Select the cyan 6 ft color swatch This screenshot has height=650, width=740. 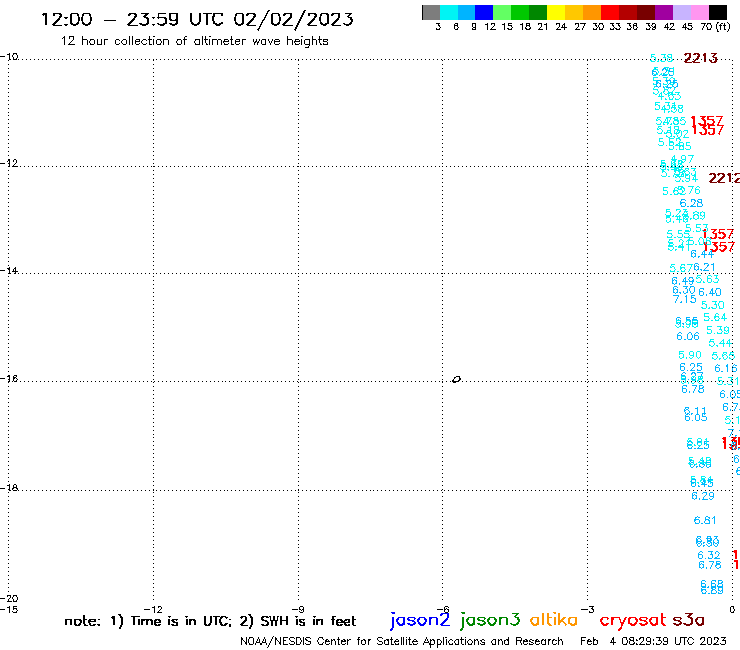(449, 13)
